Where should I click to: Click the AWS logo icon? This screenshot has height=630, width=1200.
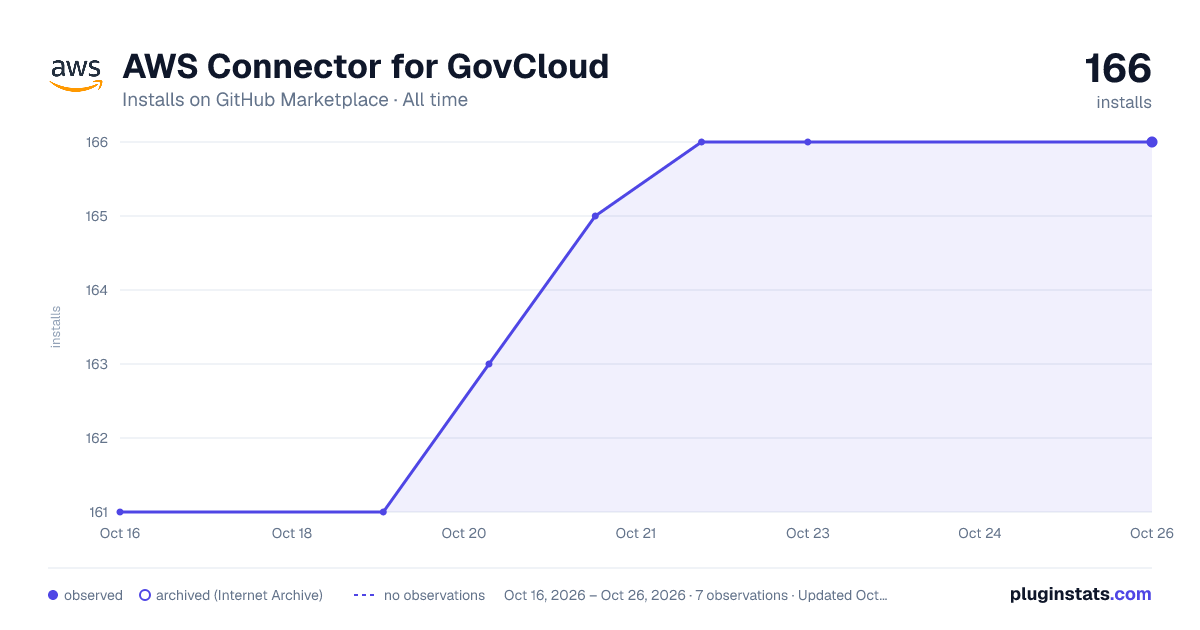coord(76,76)
